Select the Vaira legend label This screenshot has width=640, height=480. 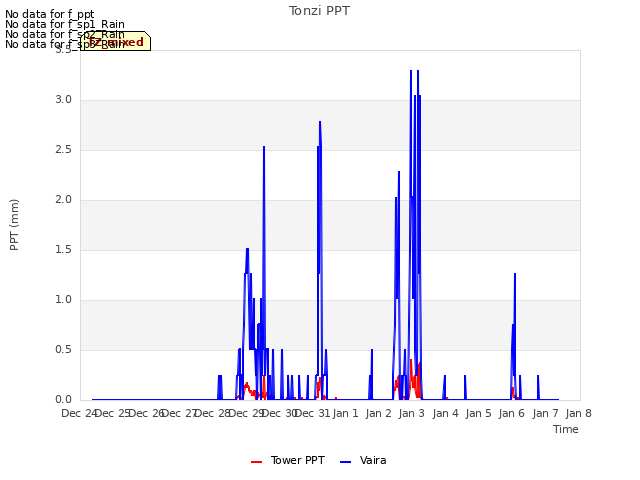[x=373, y=460]
